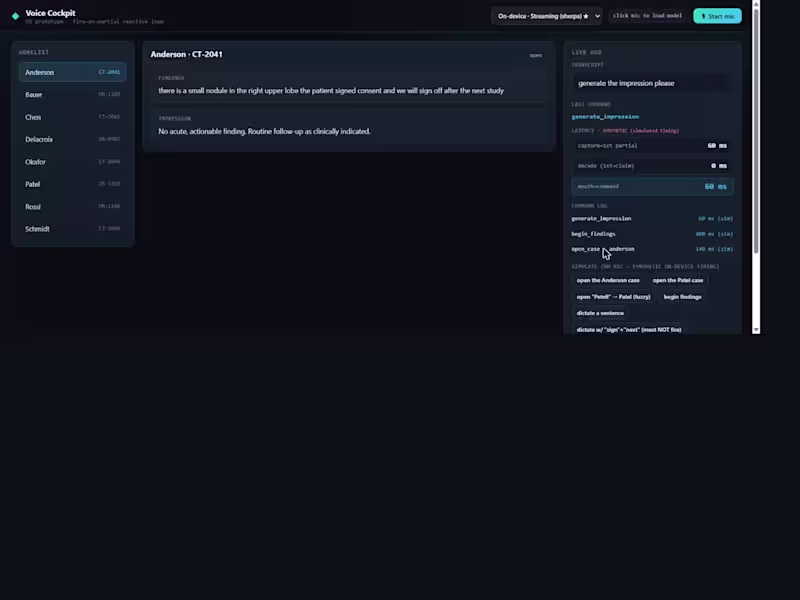Select Bauer in the worklist
This screenshot has width=800, height=600.
click(x=72, y=94)
